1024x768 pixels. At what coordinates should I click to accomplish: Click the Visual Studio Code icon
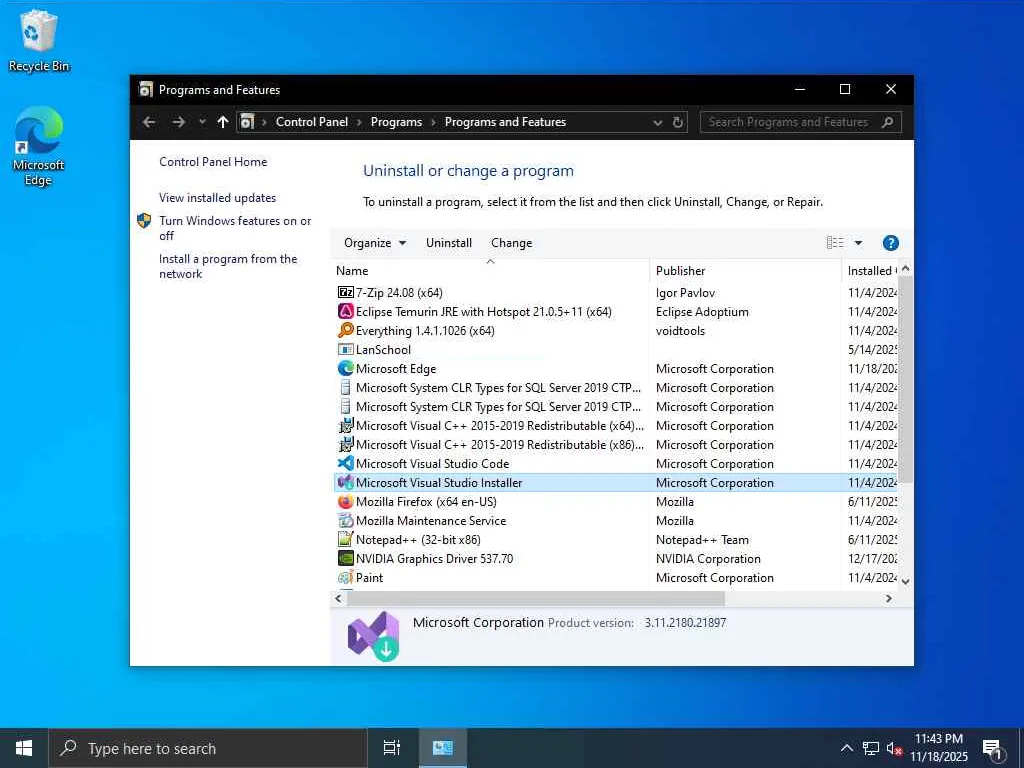point(345,464)
